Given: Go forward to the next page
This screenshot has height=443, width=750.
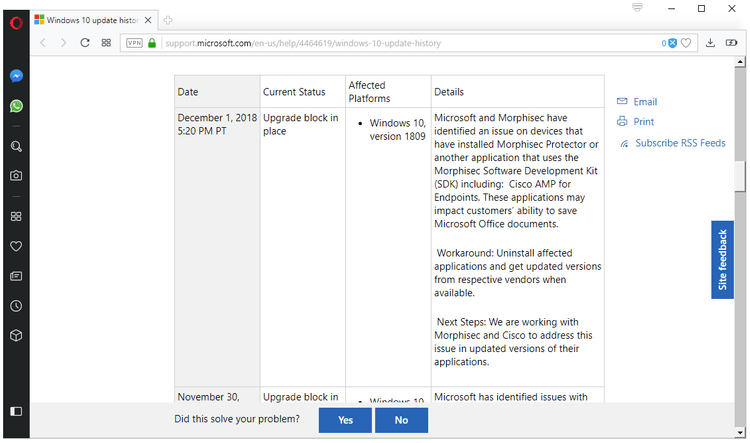Looking at the screenshot, I should pyautogui.click(x=64, y=43).
